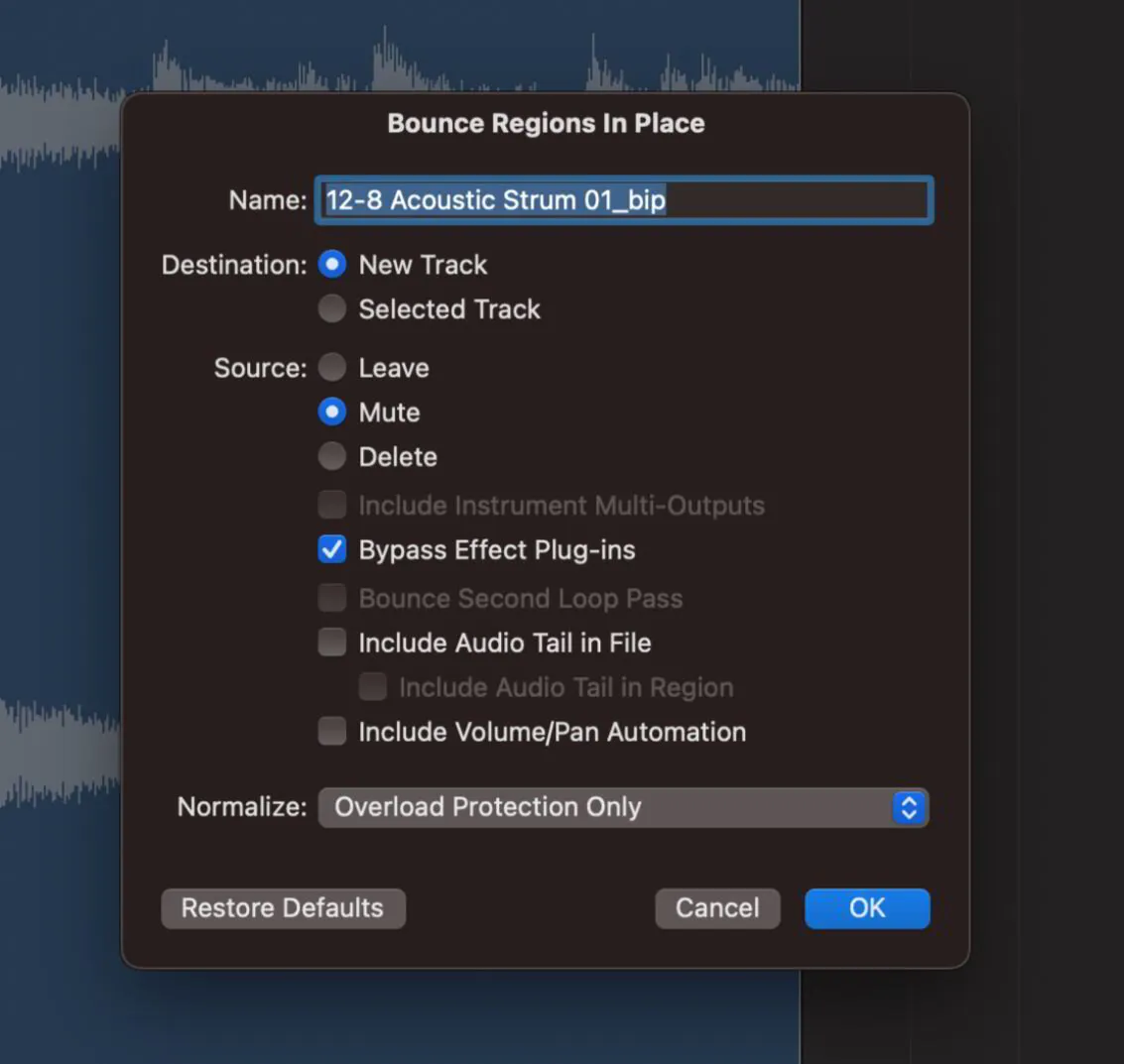Cancel the bounce dialog
This screenshot has height=1064, width=1124.
(717, 907)
